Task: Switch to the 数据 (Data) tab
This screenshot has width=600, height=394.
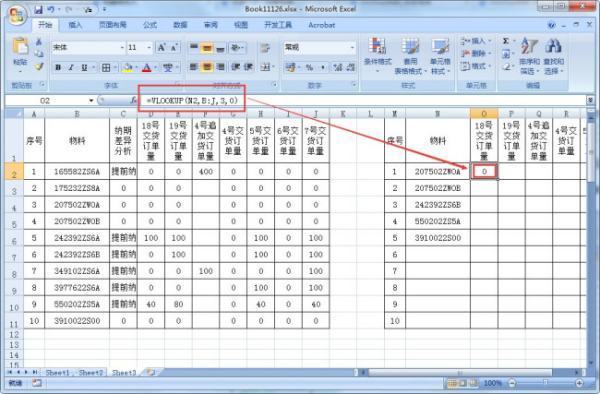Action: tap(180, 25)
